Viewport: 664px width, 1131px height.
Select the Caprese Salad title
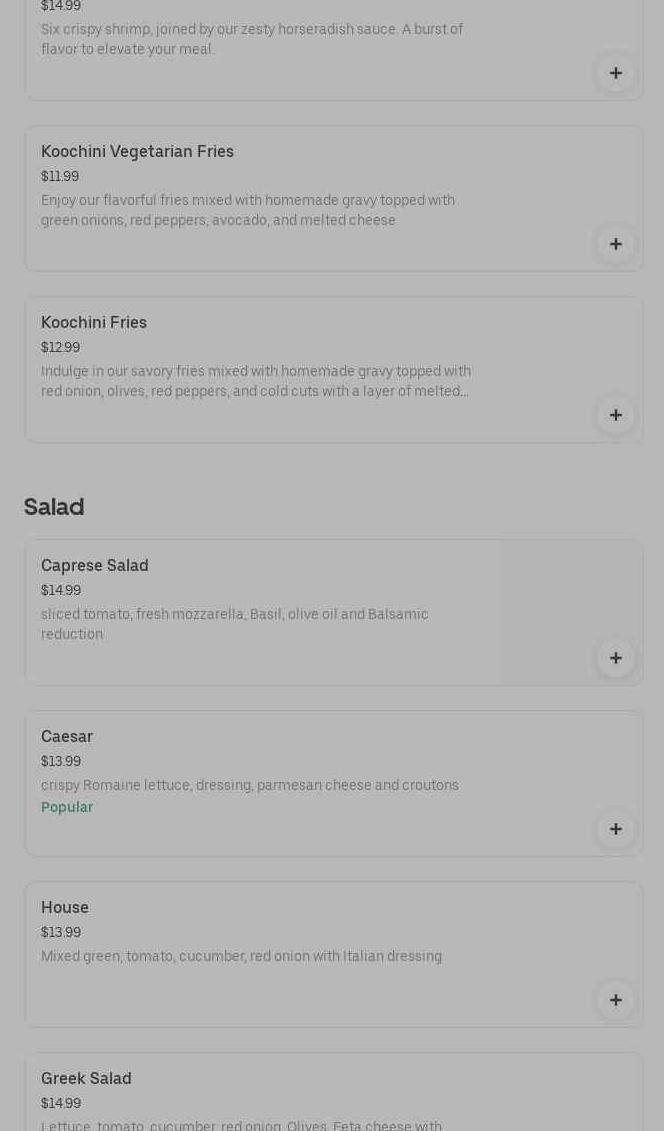[94, 566]
